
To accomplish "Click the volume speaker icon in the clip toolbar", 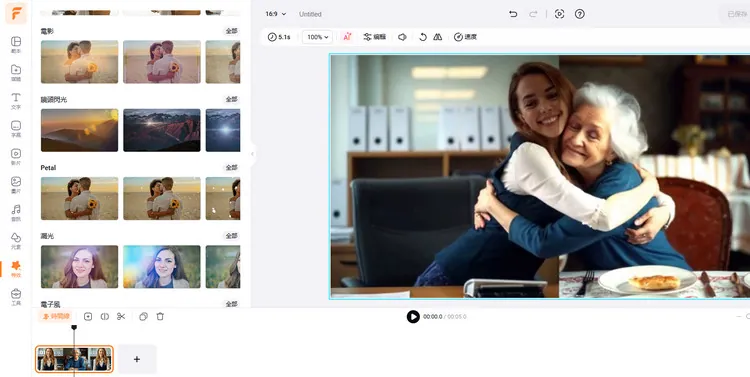I will [x=402, y=37].
